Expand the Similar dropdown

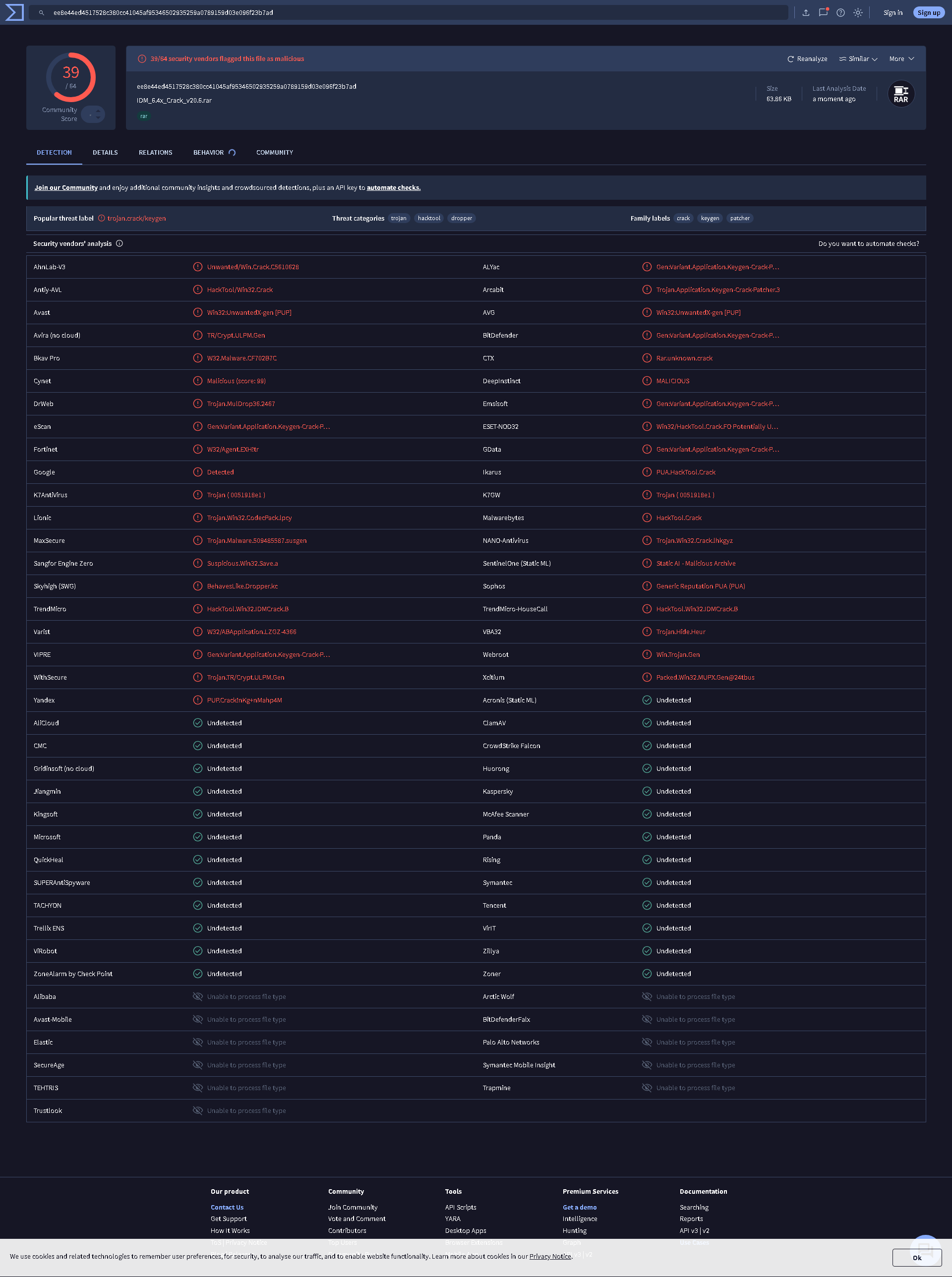(x=858, y=59)
